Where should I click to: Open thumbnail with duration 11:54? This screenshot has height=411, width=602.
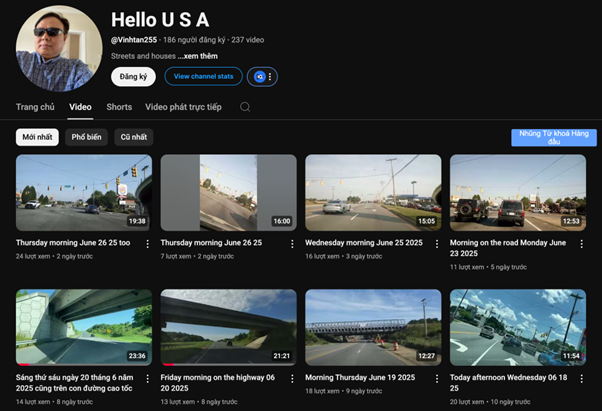(x=518, y=327)
